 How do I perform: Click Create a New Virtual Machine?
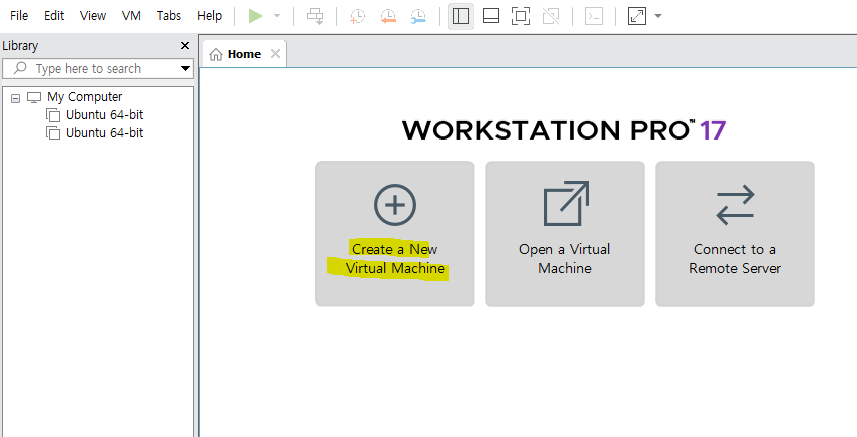click(395, 234)
